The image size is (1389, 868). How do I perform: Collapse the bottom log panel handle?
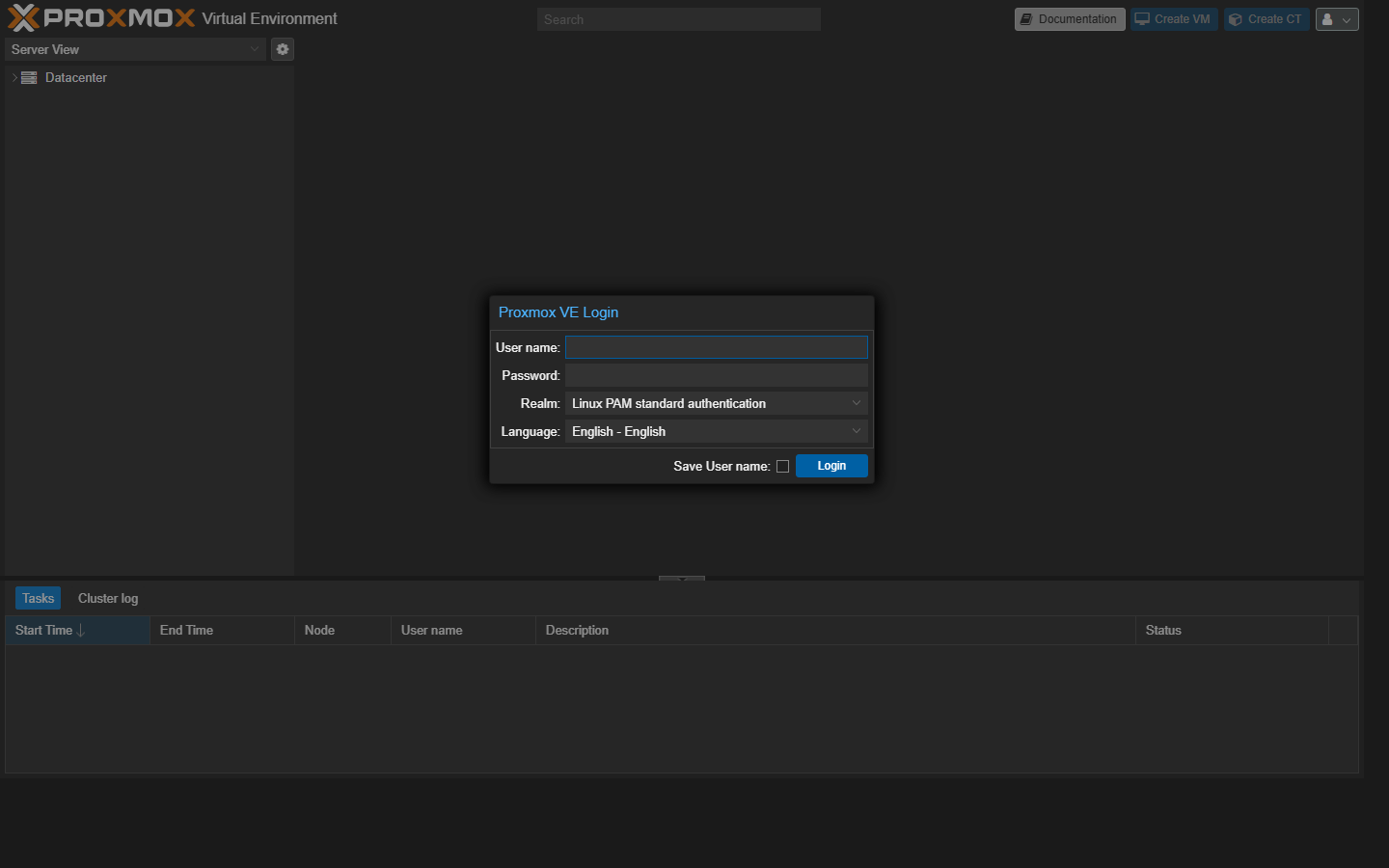[682, 579]
